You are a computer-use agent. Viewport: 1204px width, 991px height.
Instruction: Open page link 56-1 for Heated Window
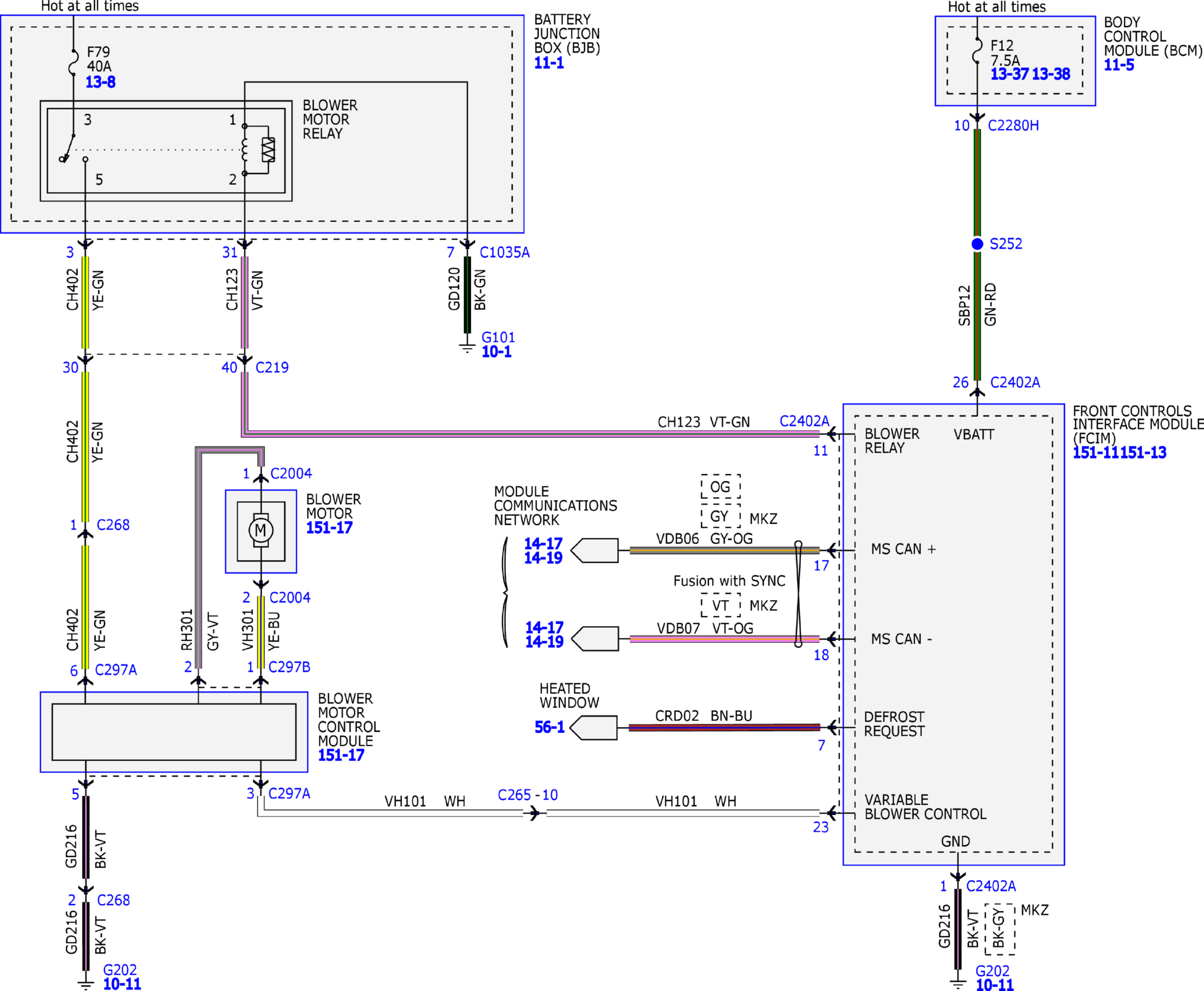(x=549, y=727)
